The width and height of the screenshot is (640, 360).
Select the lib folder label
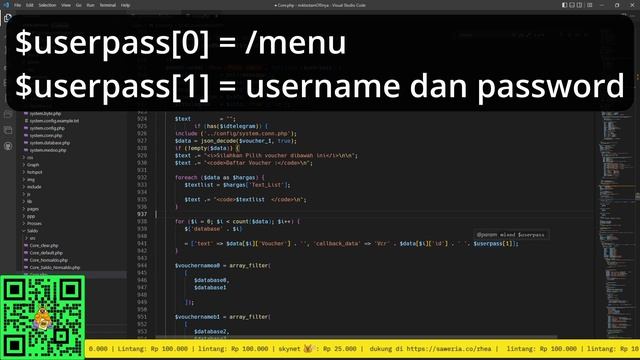(29, 202)
